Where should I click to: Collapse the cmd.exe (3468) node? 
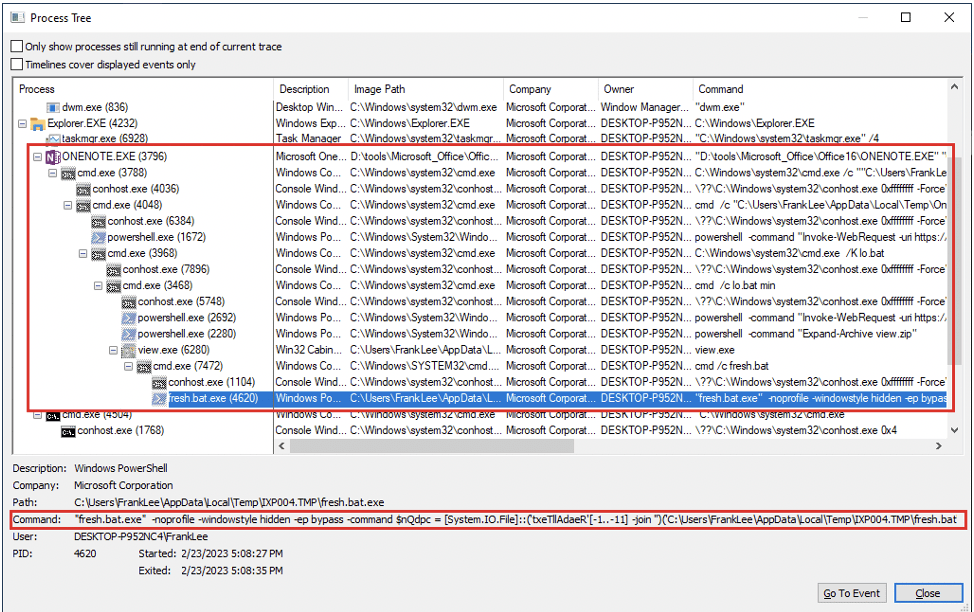click(98, 286)
